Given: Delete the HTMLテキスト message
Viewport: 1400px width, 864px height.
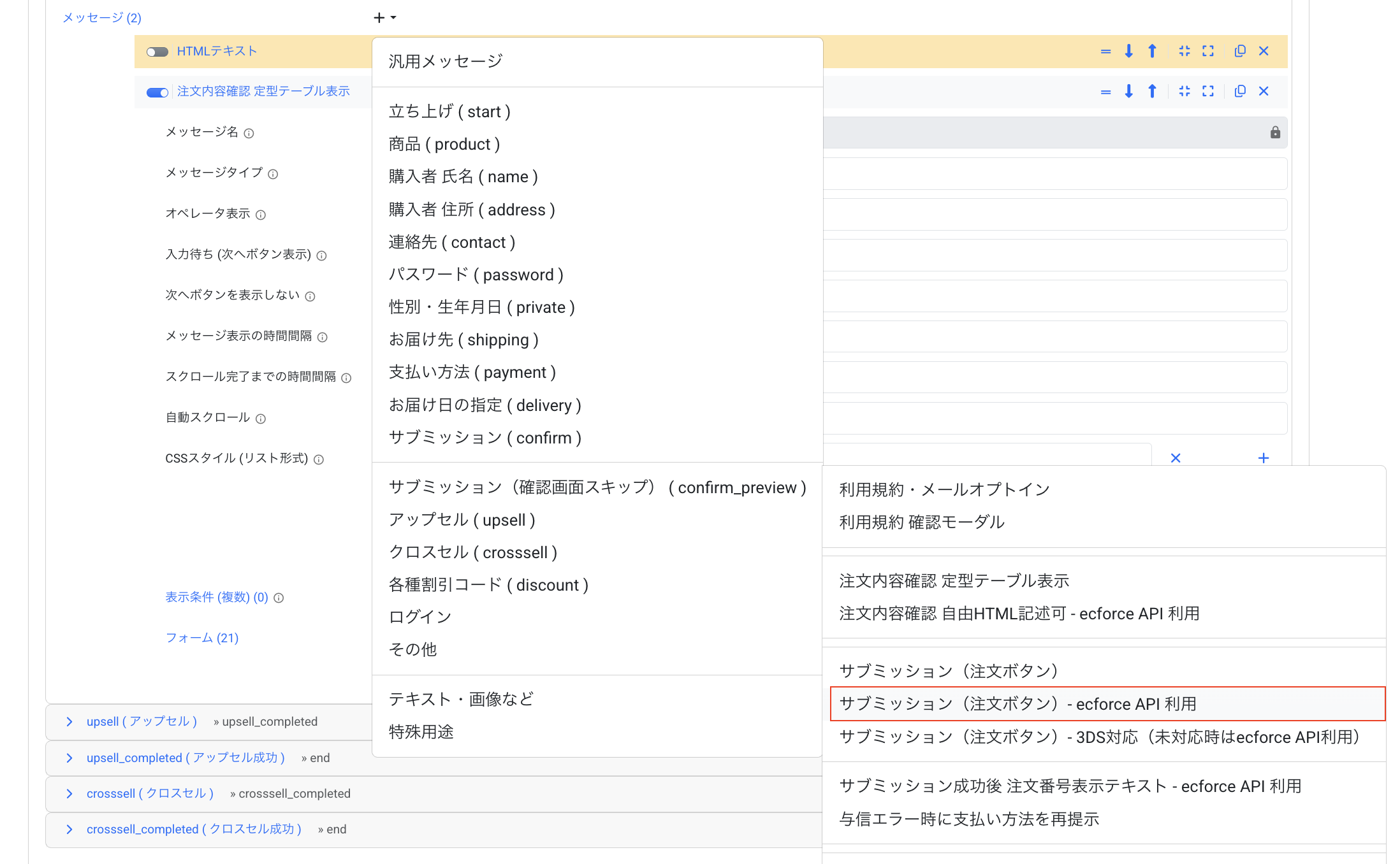Looking at the screenshot, I should [1264, 51].
